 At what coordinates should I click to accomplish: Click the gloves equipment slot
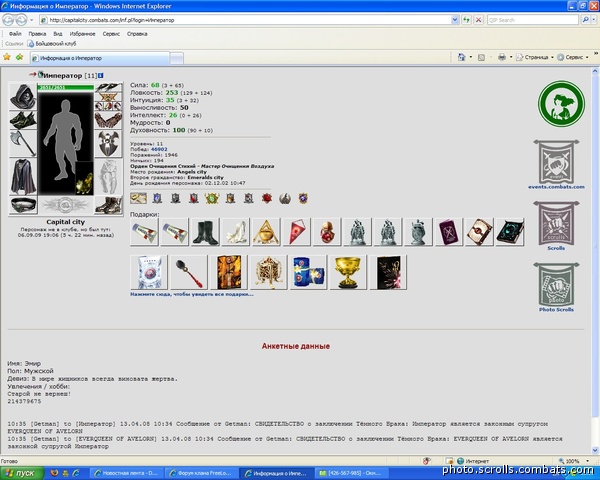108,120
